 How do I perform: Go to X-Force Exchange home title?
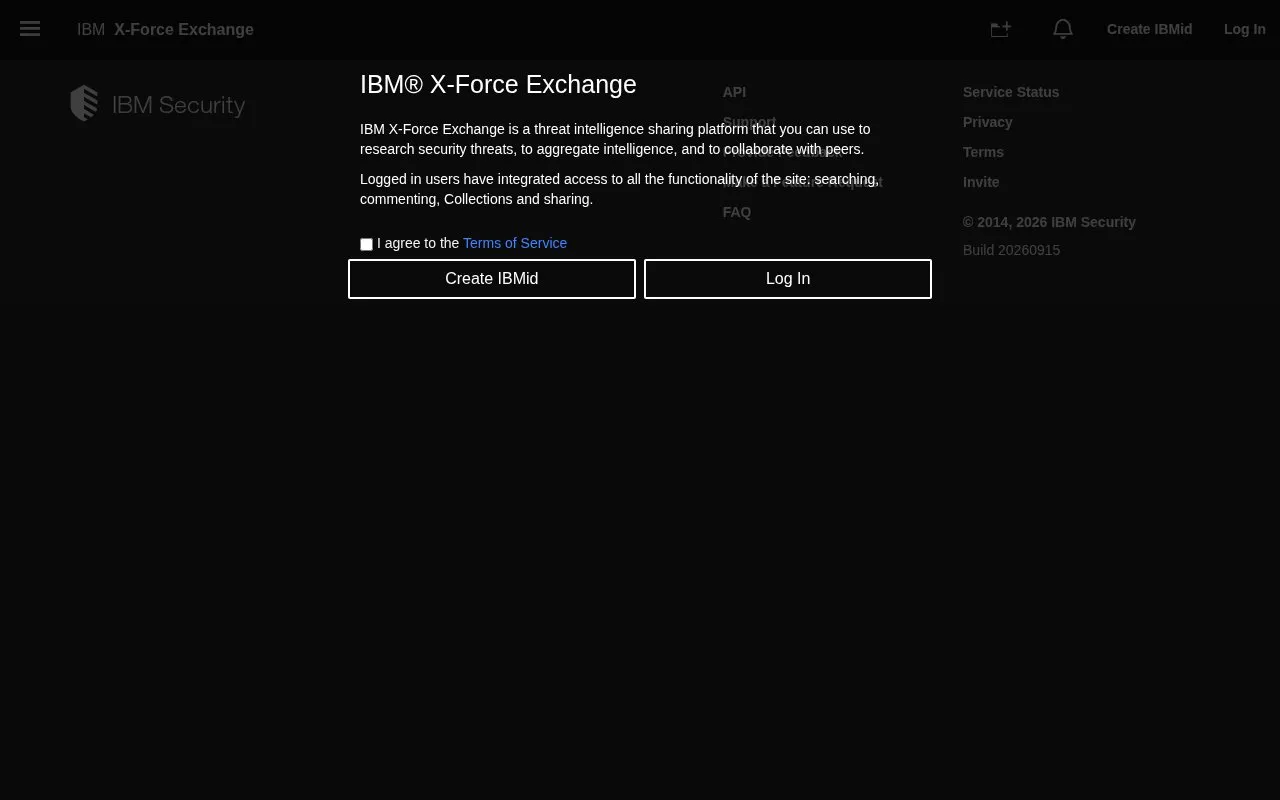(x=165, y=29)
